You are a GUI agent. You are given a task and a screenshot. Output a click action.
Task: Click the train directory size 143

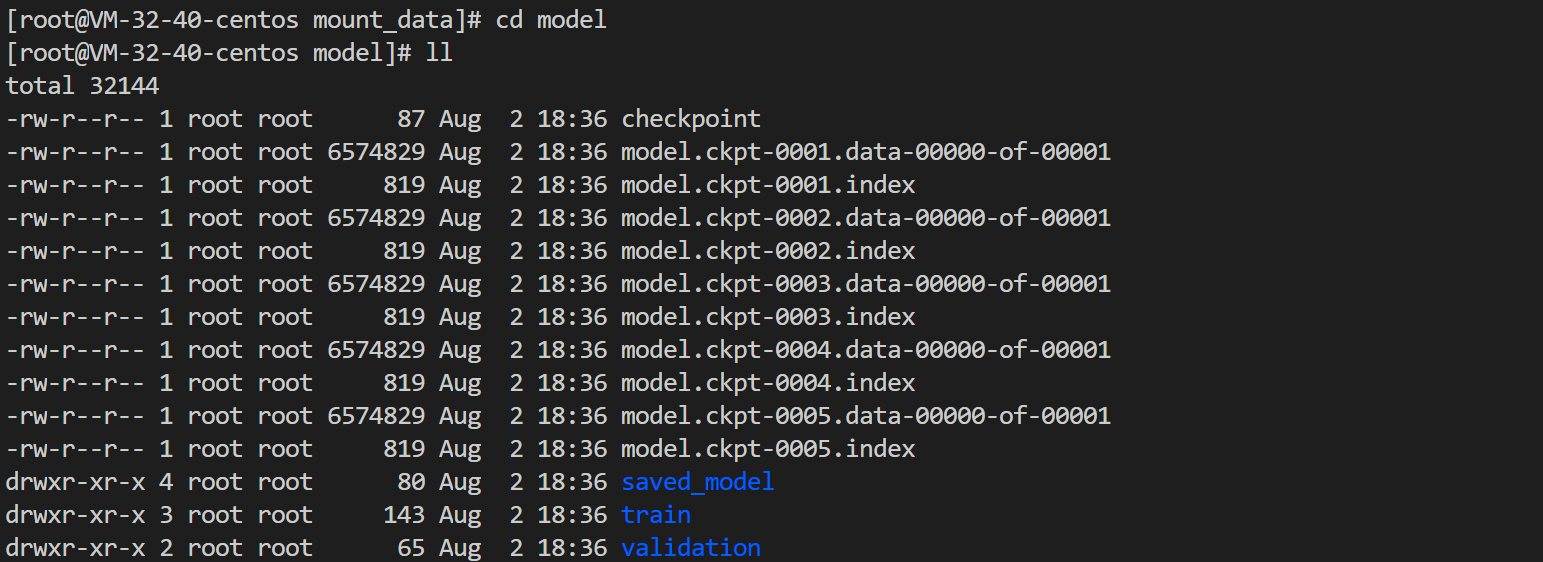pyautogui.click(x=404, y=515)
